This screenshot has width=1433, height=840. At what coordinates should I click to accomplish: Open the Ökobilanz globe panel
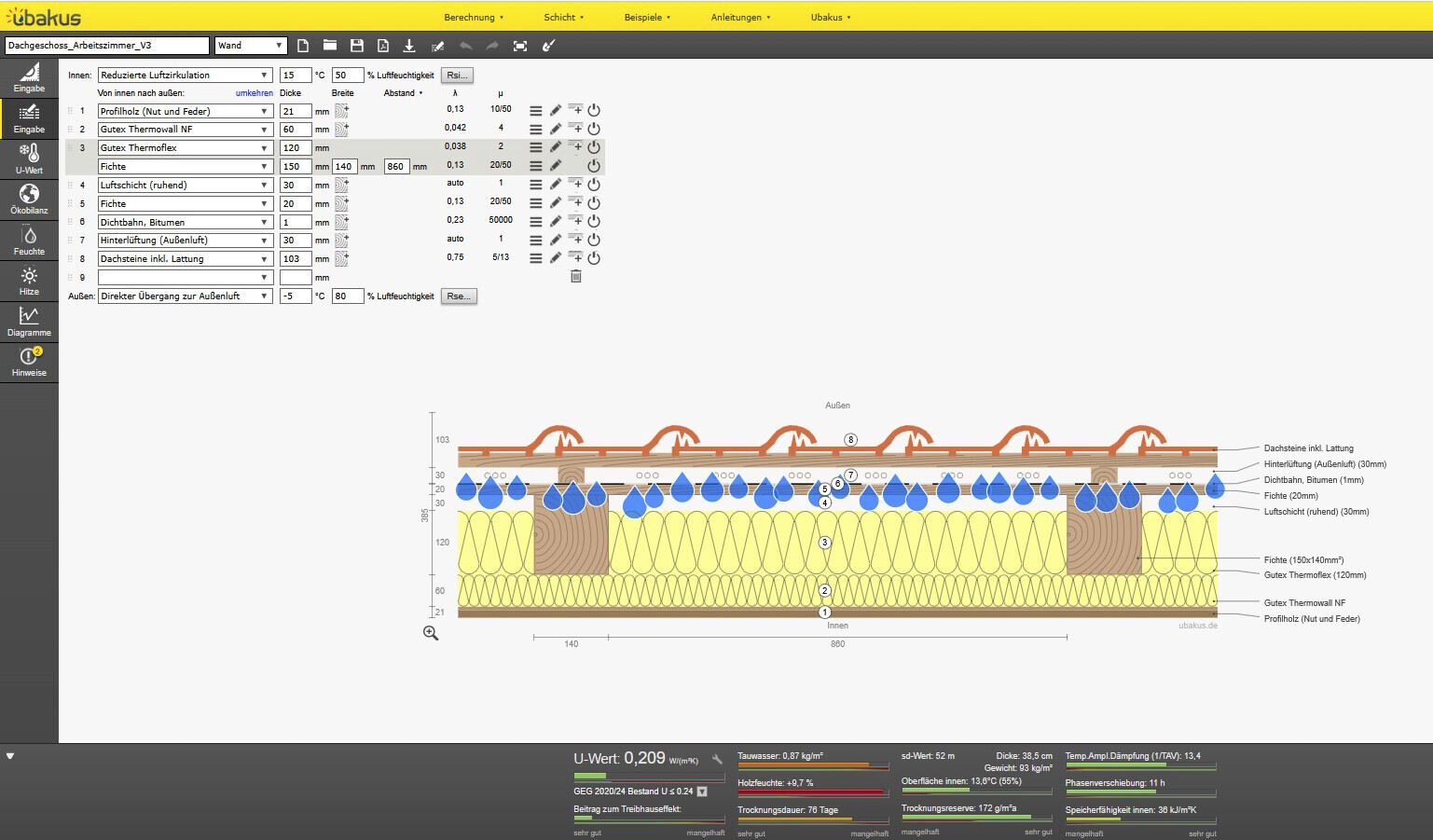29,199
